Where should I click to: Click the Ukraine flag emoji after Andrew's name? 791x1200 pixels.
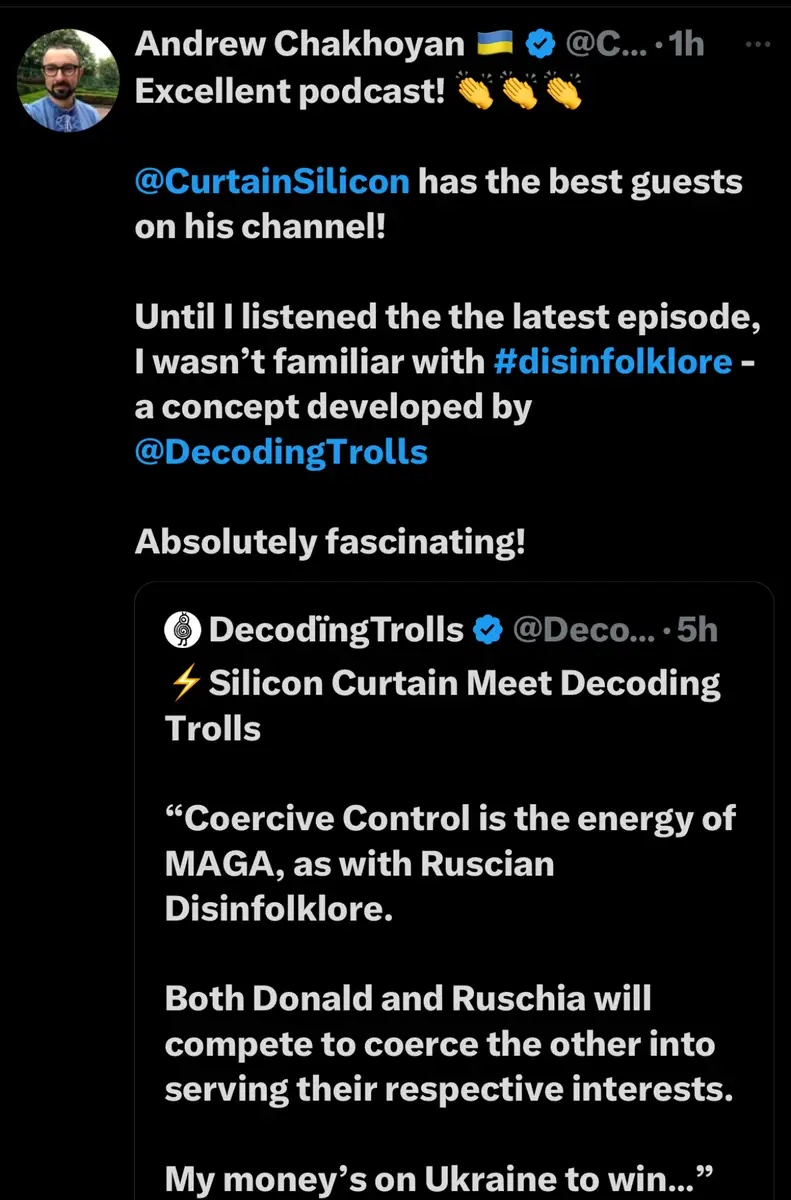coord(495,44)
